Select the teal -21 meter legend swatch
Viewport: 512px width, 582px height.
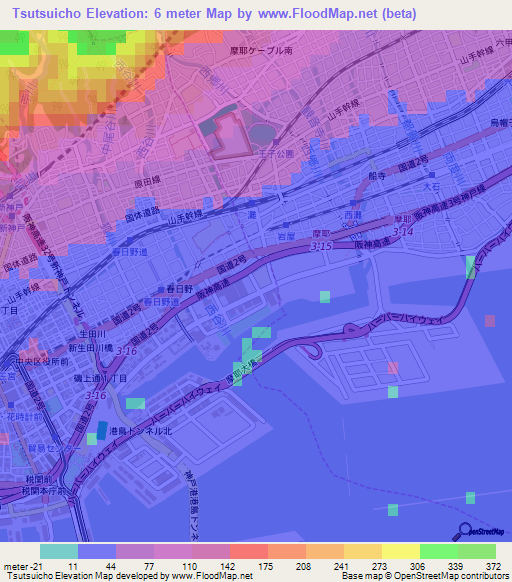pyautogui.click(x=59, y=551)
